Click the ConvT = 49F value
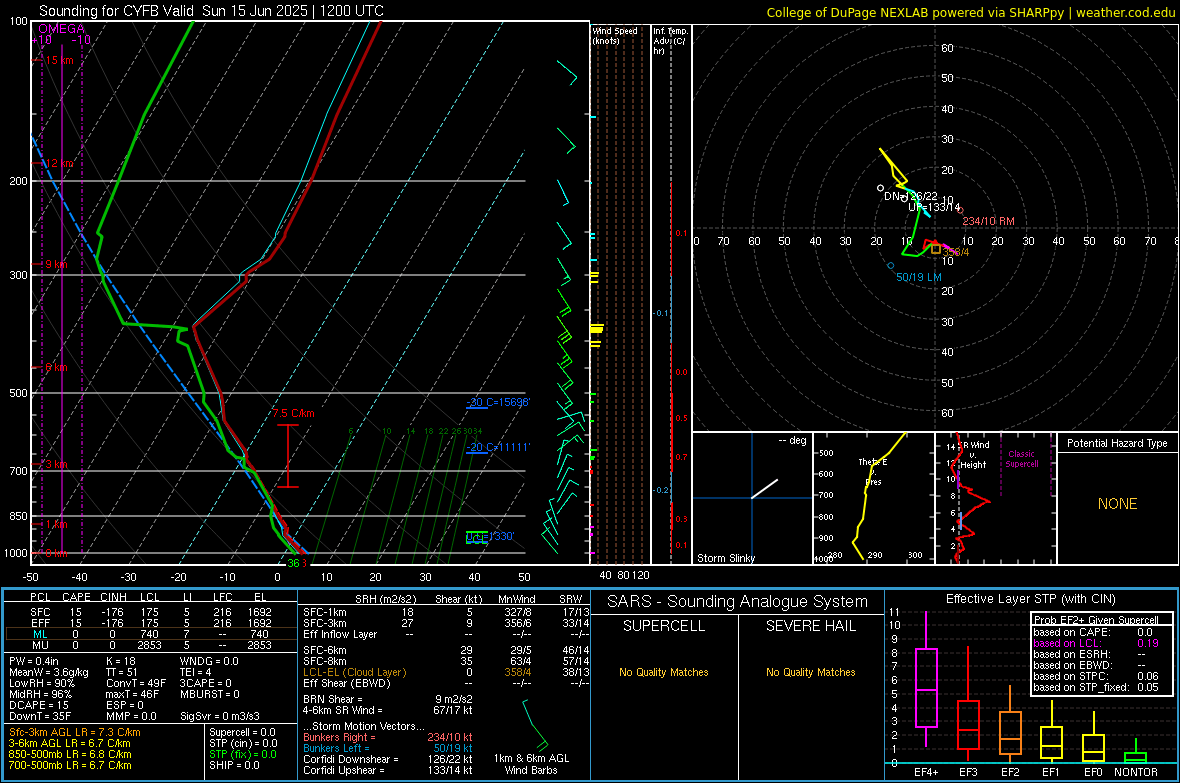 coord(135,683)
